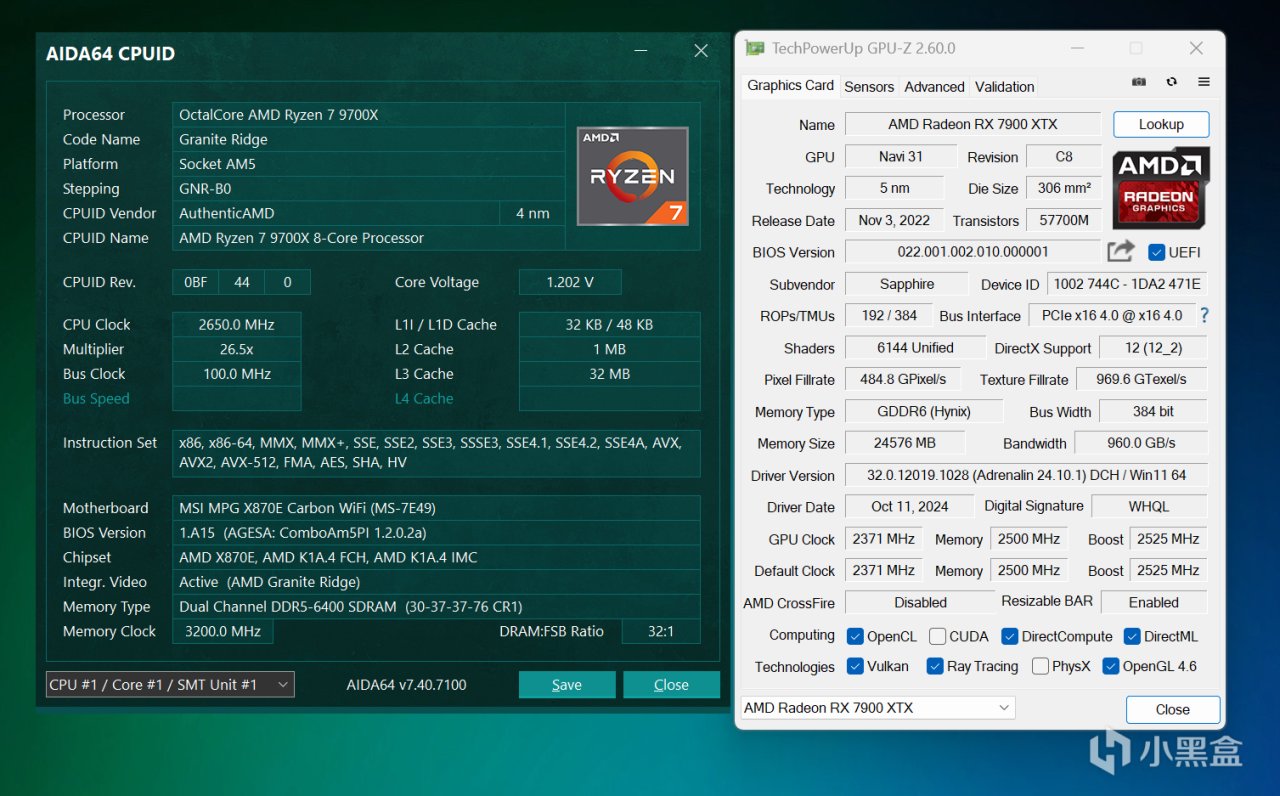The height and width of the screenshot is (796, 1280).
Task: Toggle the OpenGL 4.6 checkbox
Action: pos(1110,666)
